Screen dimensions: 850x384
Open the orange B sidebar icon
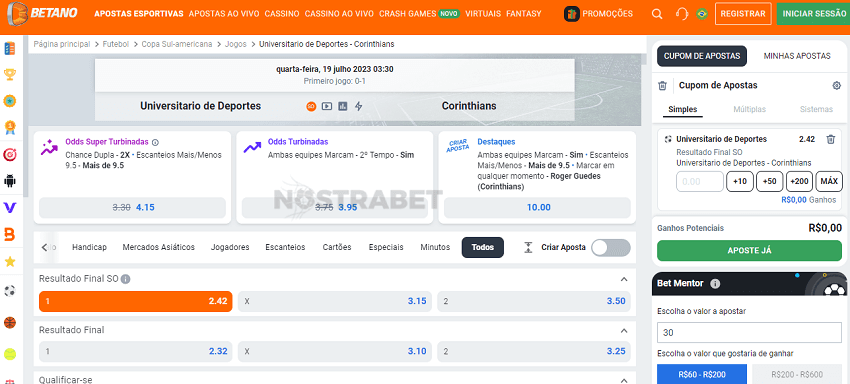tap(10, 234)
